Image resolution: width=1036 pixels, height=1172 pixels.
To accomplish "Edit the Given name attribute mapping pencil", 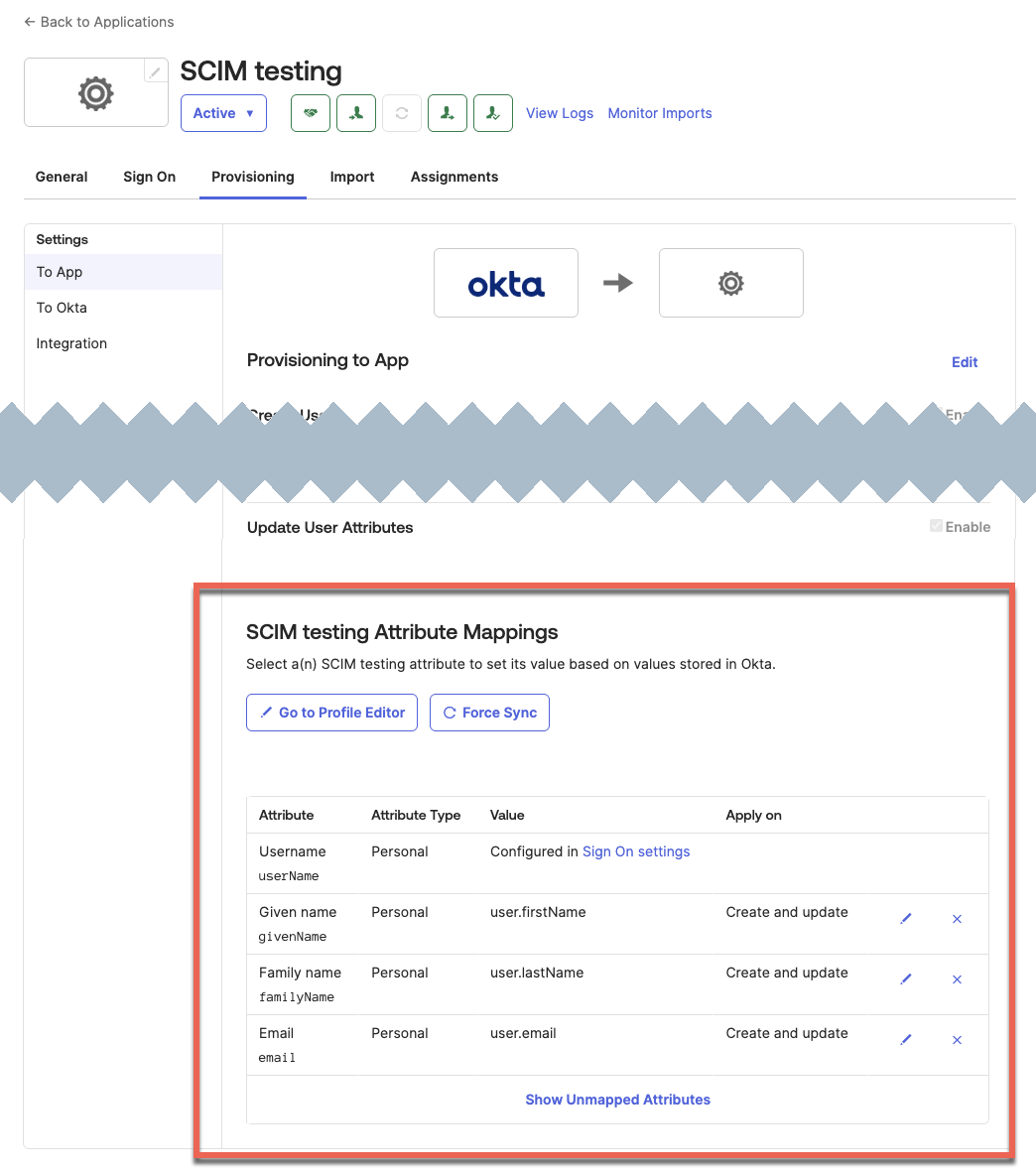I will (x=905, y=919).
